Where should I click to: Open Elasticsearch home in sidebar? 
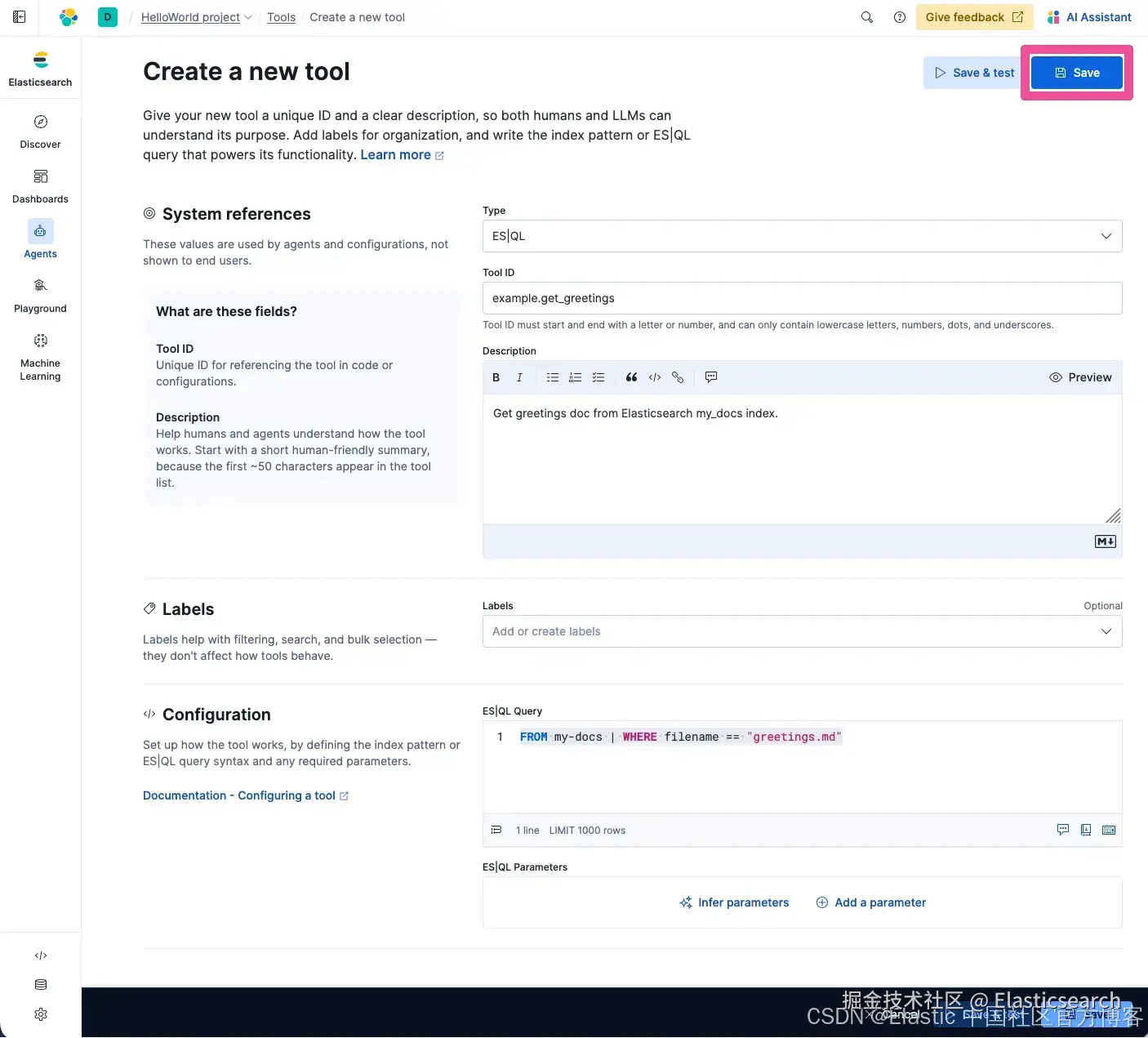(x=41, y=69)
